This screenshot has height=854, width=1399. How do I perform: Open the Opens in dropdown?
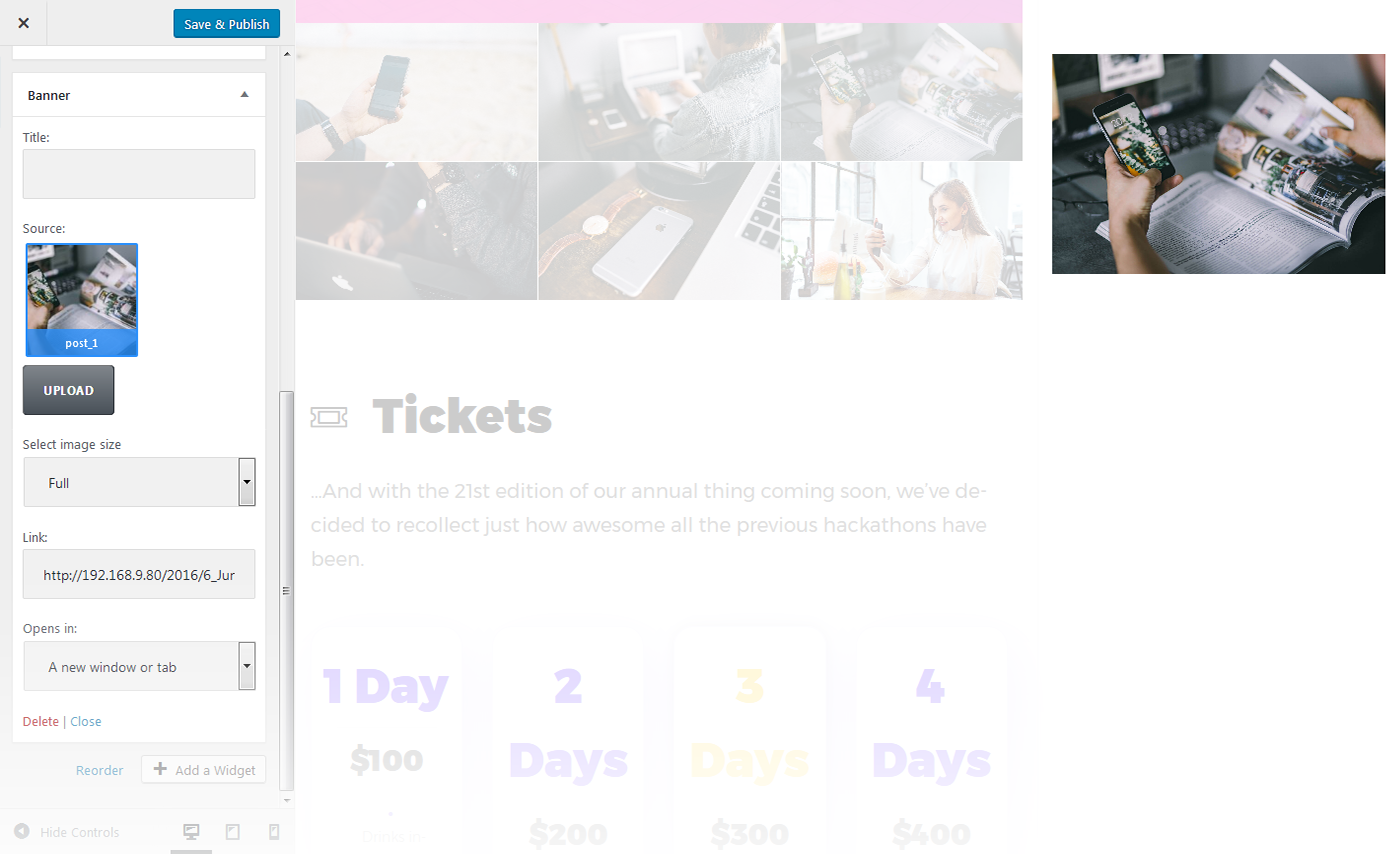click(139, 666)
